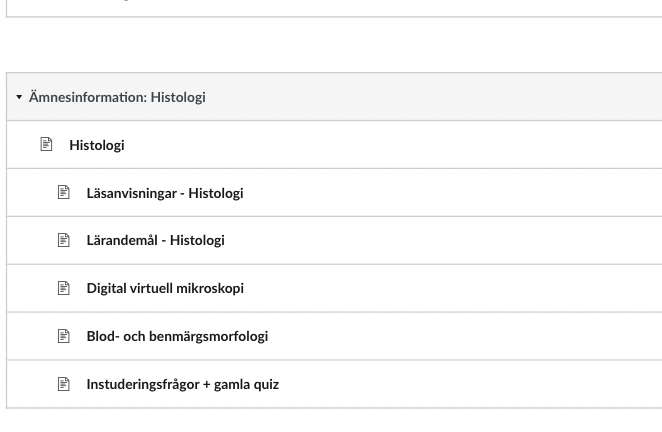Viewport: 662px width, 432px height.
Task: Select the Läsanvisningar module item row
Action: (450, 193)
